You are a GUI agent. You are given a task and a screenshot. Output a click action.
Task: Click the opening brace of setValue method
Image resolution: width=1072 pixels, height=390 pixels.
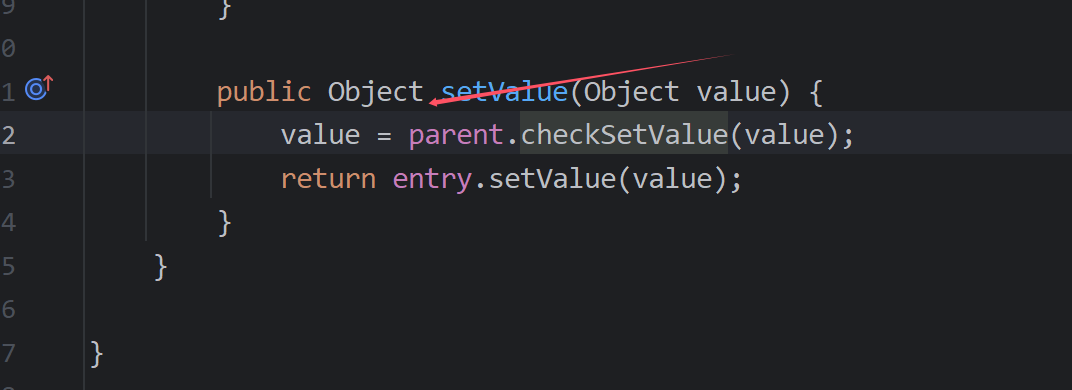[816, 92]
